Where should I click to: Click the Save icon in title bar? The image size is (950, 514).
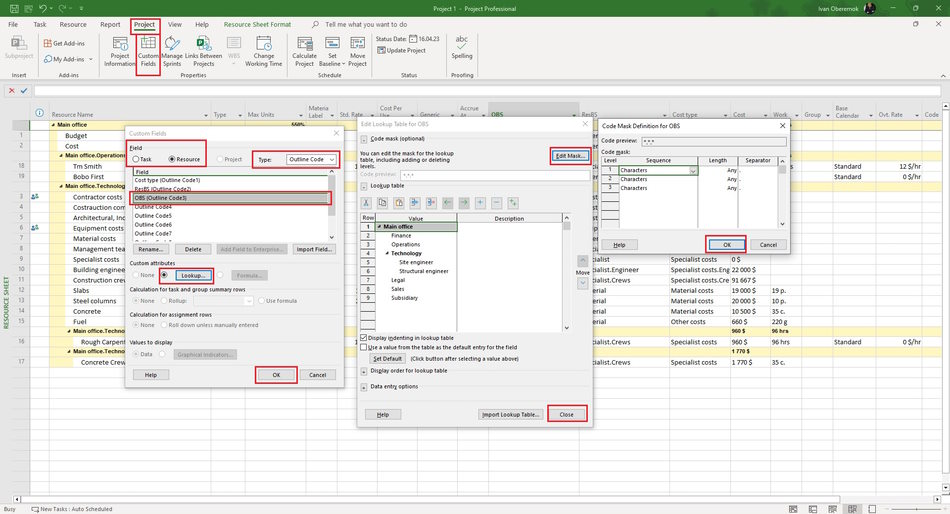(14, 8)
